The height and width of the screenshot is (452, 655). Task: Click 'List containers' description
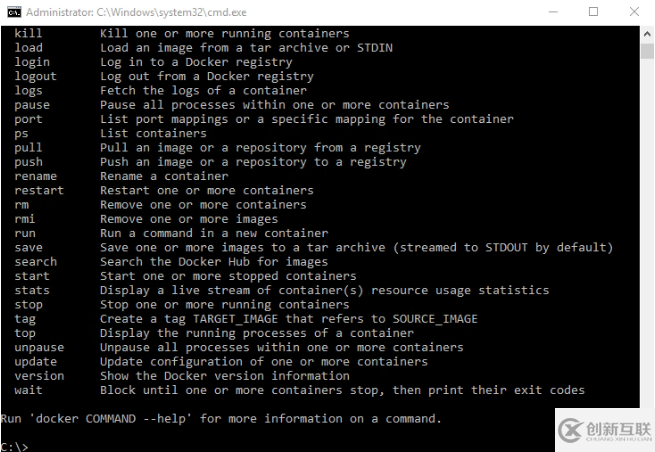point(153,134)
